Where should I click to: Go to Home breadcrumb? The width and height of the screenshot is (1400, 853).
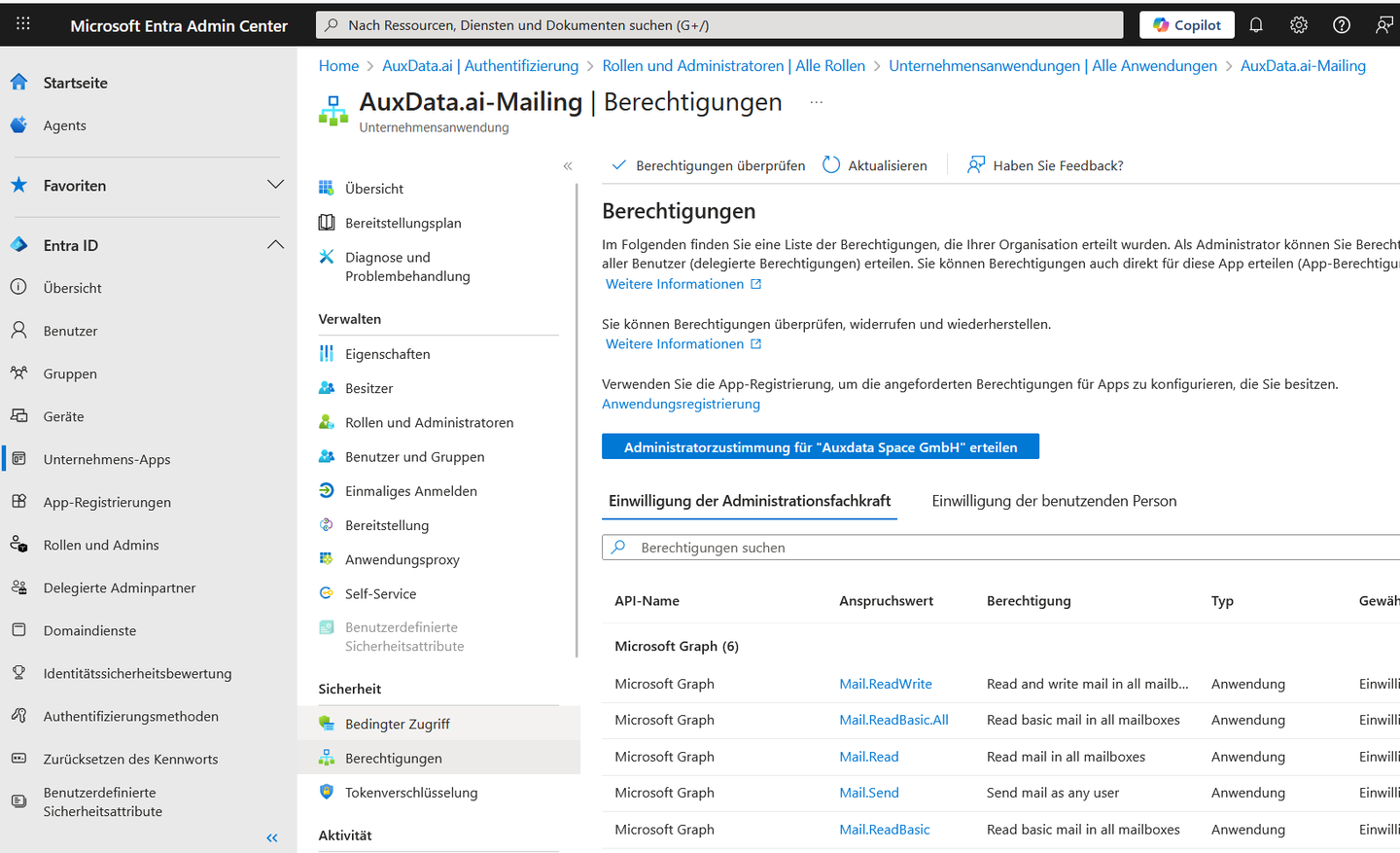click(x=338, y=65)
